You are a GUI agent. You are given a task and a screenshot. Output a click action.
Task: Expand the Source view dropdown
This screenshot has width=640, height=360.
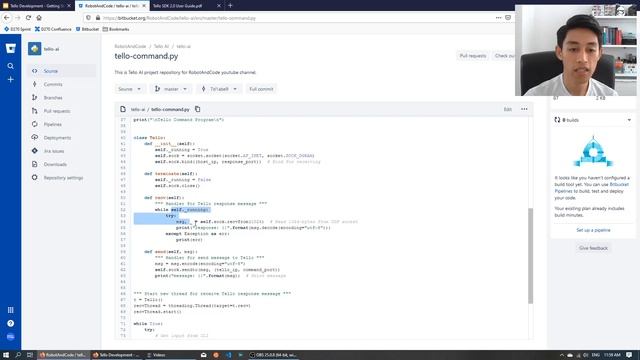[130, 89]
